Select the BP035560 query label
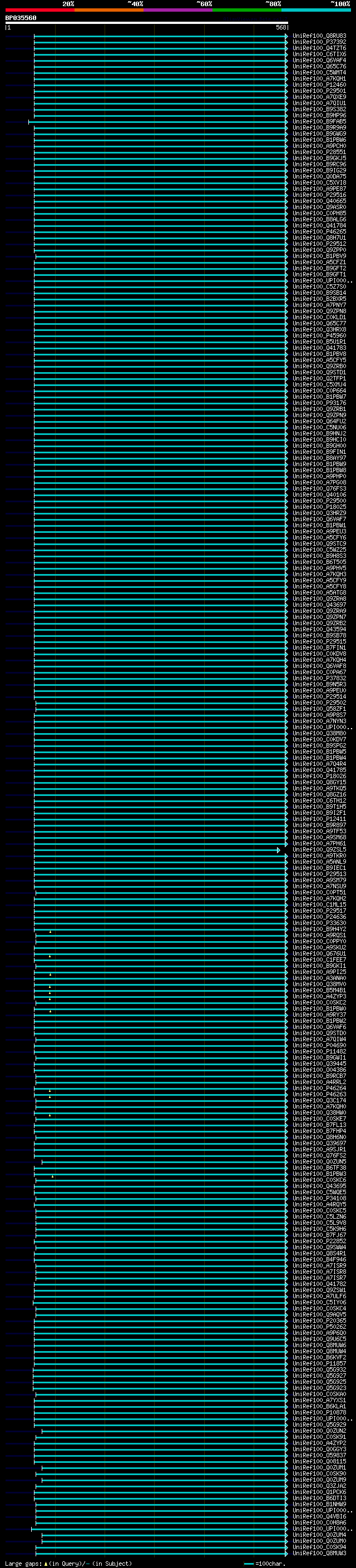The height and width of the screenshot is (1568, 356). coord(21,18)
